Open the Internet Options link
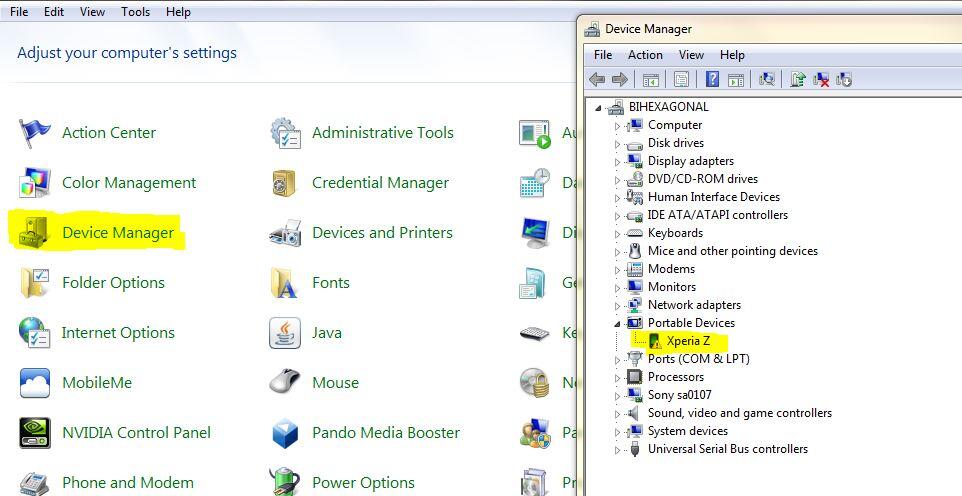962x496 pixels. (x=118, y=333)
